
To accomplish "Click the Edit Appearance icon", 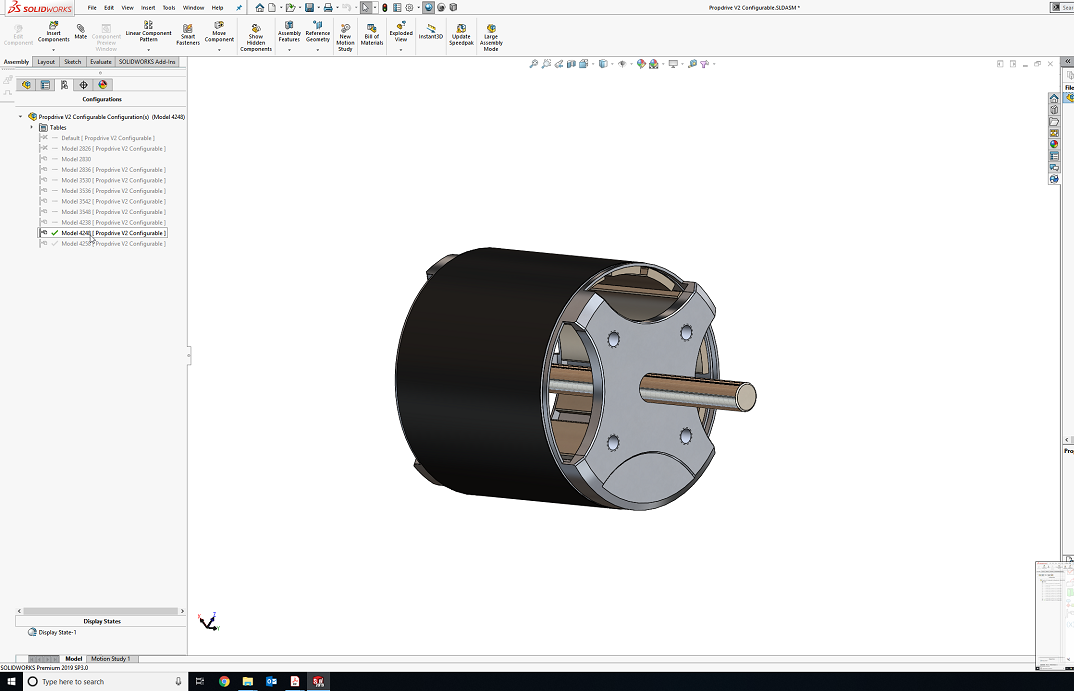I will (641, 64).
